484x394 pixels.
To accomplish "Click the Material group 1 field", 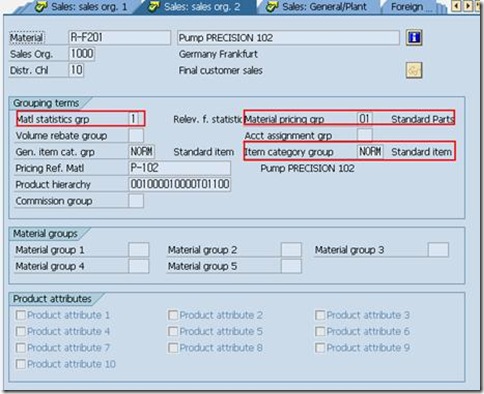I will (139, 250).
